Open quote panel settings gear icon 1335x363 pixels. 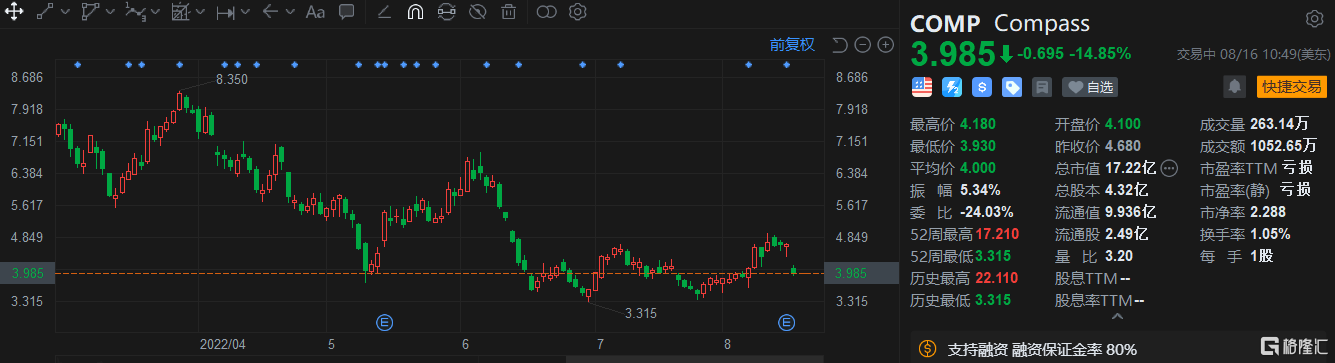pyautogui.click(x=1314, y=19)
